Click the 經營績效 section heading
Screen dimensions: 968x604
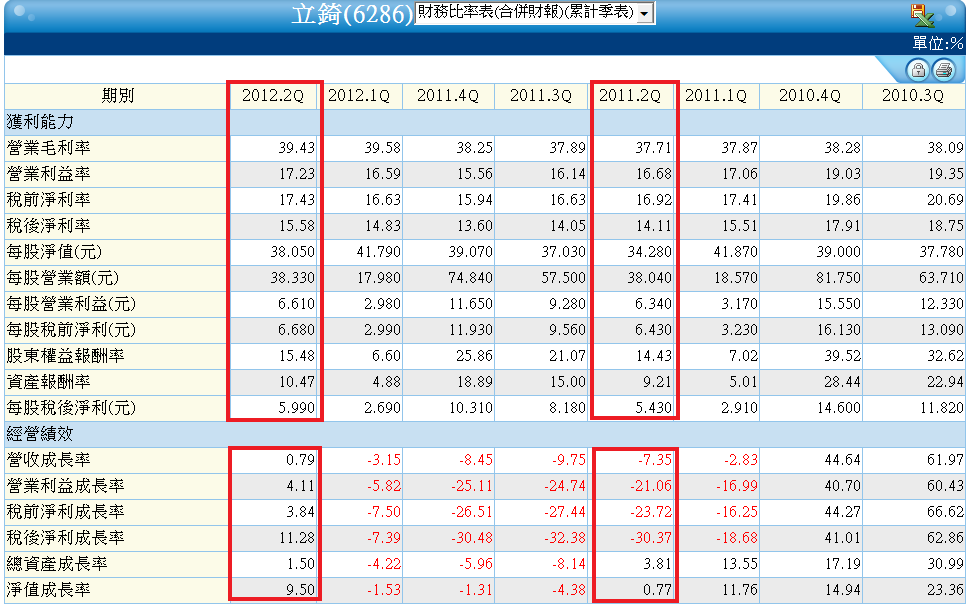pos(40,434)
